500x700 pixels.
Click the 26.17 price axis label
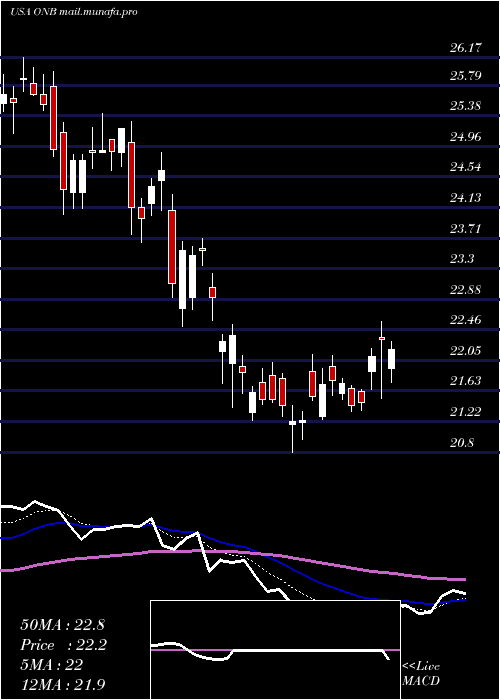[x=466, y=48]
